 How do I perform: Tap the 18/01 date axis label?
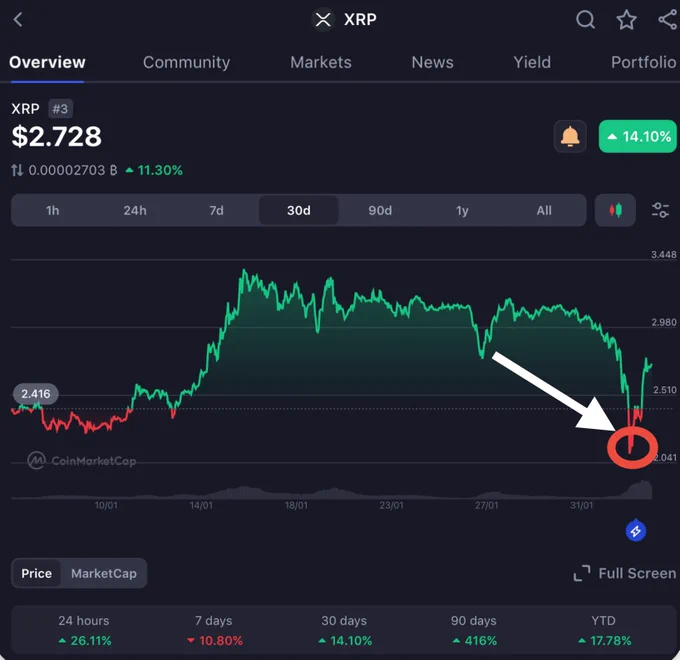[296, 505]
